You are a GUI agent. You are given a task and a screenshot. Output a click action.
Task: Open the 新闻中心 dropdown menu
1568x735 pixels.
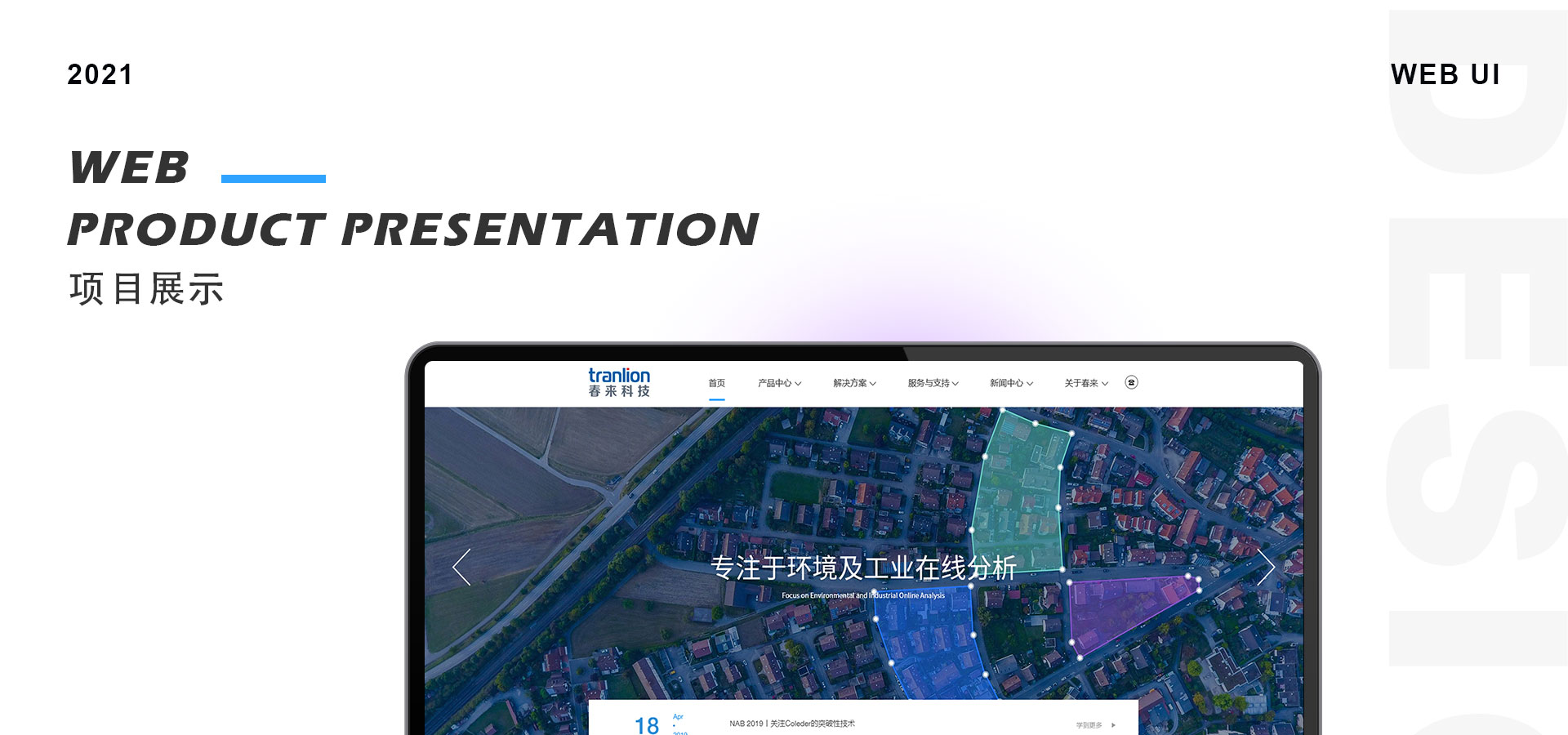pyautogui.click(x=1011, y=383)
